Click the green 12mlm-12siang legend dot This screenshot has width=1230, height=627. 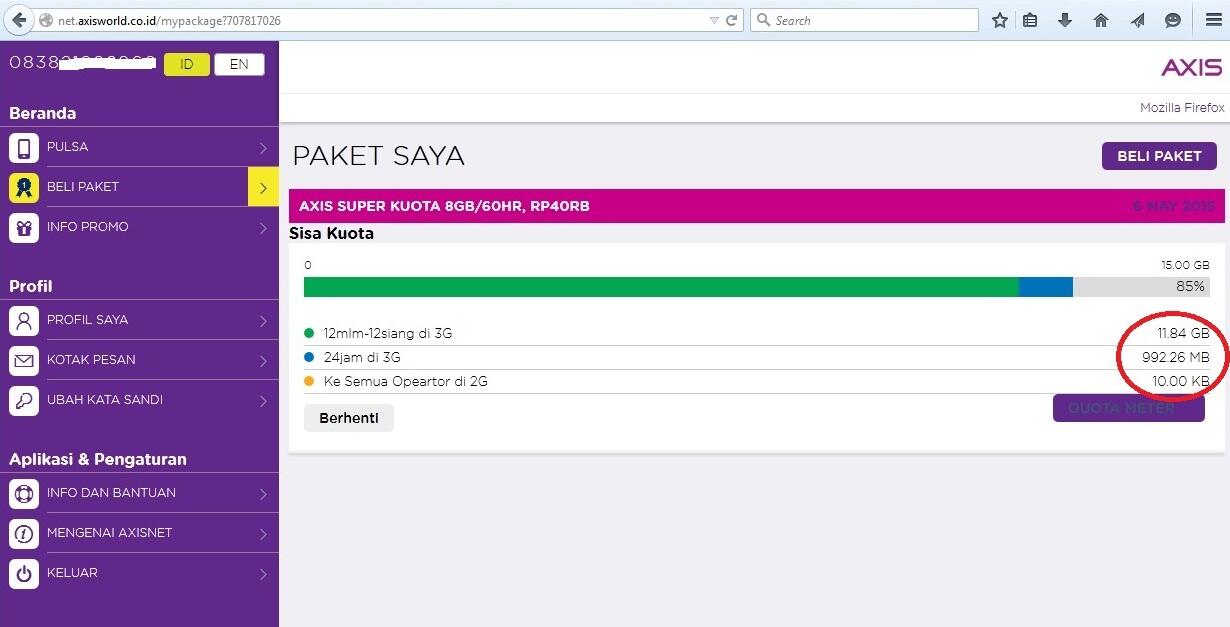[x=309, y=333]
